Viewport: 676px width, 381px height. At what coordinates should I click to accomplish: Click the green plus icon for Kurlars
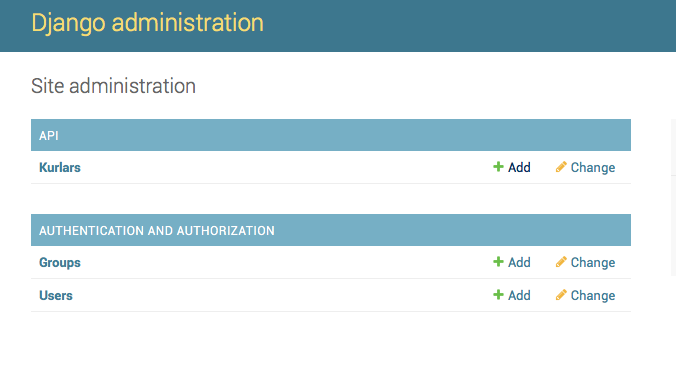coord(498,167)
